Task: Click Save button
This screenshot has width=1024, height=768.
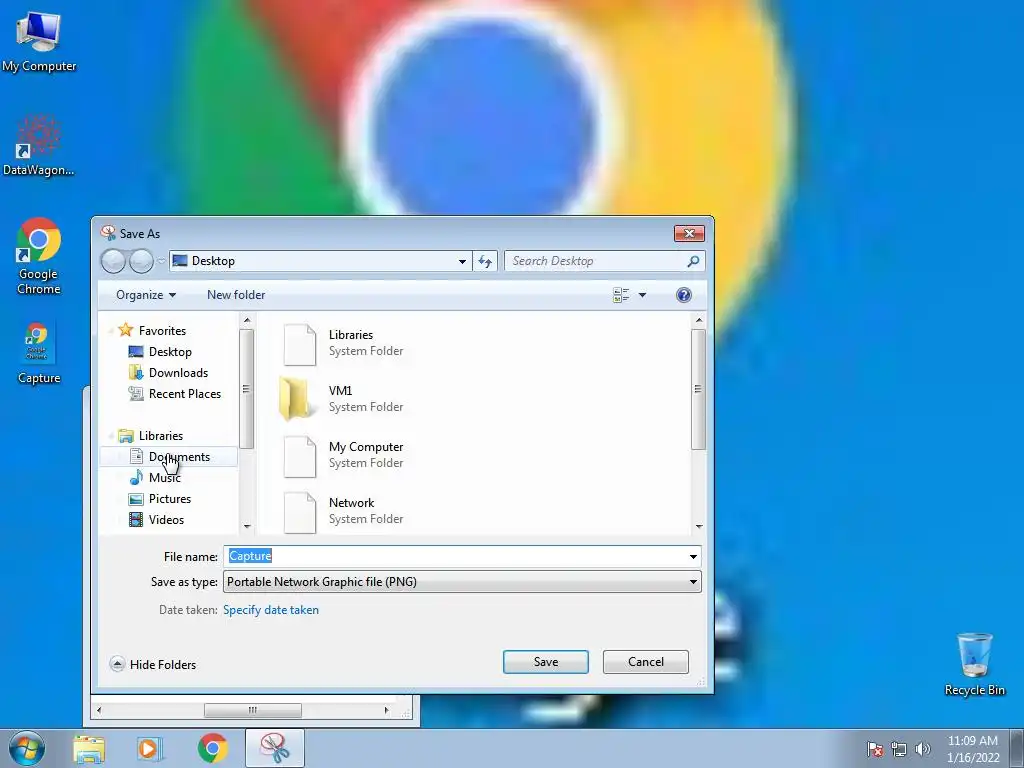Action: tap(545, 662)
